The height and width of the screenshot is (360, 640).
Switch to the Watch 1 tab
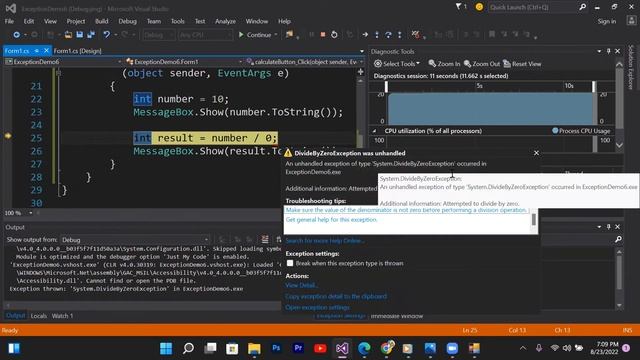tap(62, 316)
